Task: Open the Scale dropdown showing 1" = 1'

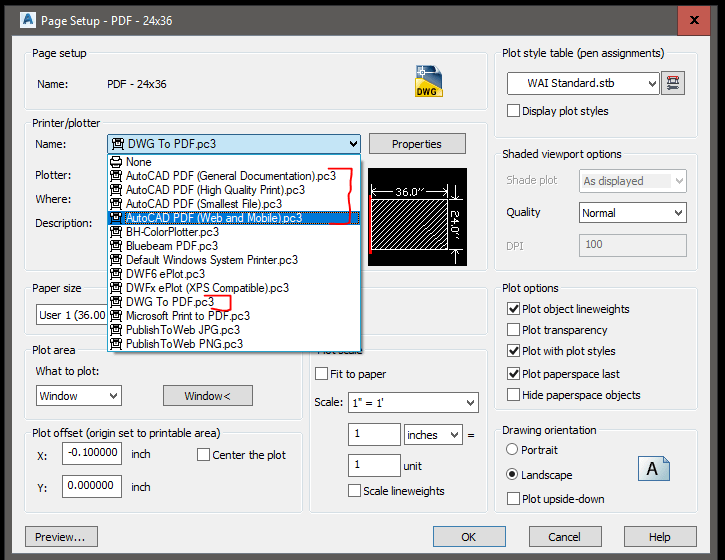Action: tap(413, 403)
